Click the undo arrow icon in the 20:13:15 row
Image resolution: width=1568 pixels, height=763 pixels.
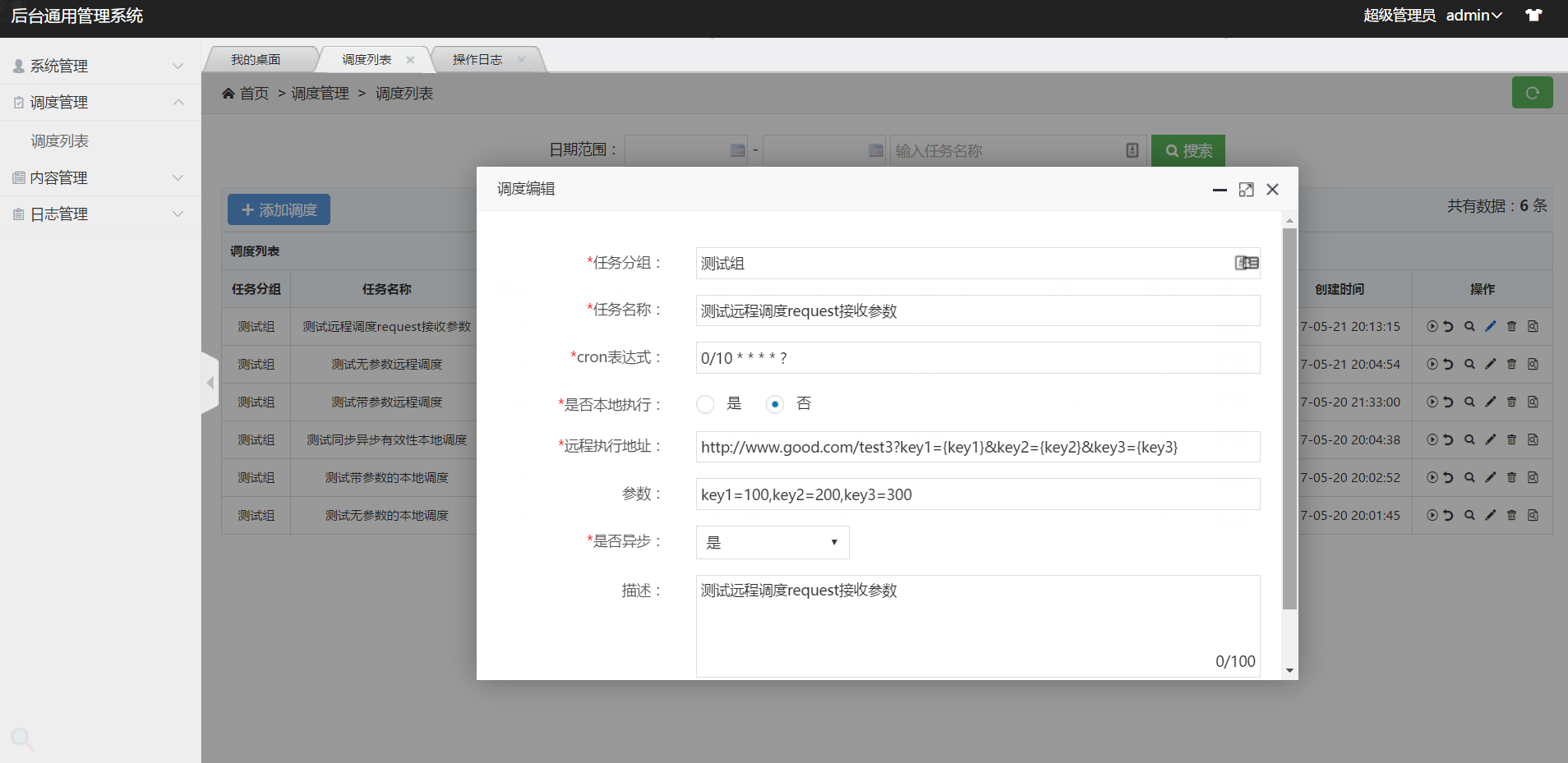point(1448,326)
